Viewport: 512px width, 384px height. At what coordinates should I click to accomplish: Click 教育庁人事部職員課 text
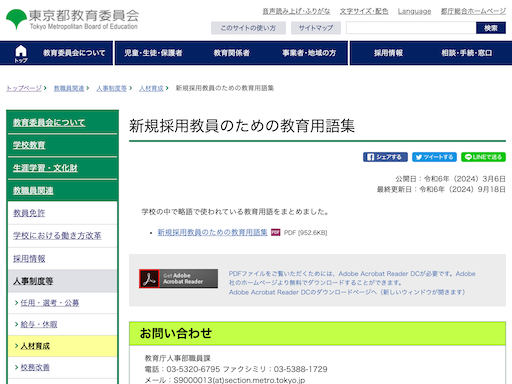(x=178, y=358)
